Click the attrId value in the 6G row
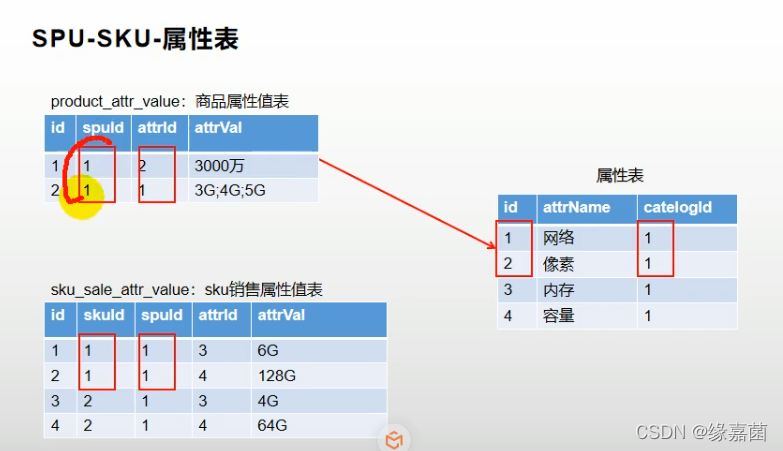 203,351
